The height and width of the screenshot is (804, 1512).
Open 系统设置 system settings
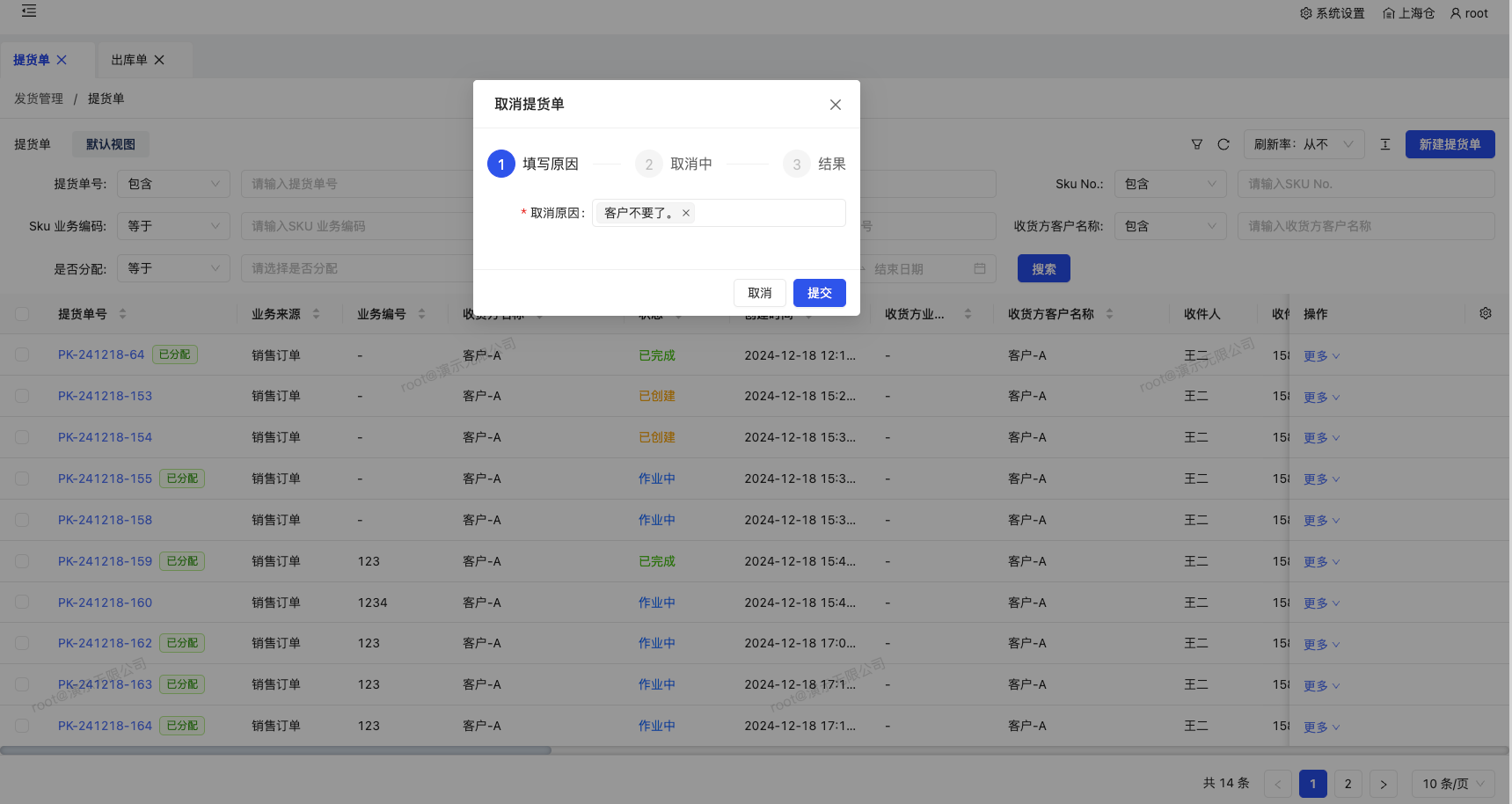[1332, 12]
